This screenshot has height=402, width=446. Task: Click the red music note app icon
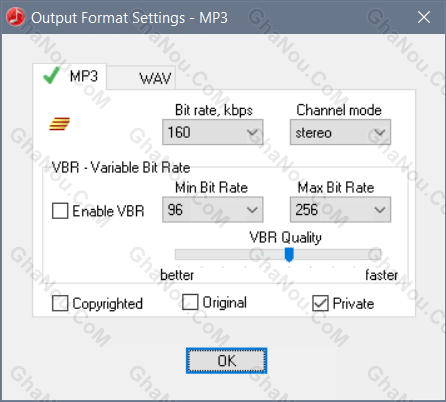[15, 17]
